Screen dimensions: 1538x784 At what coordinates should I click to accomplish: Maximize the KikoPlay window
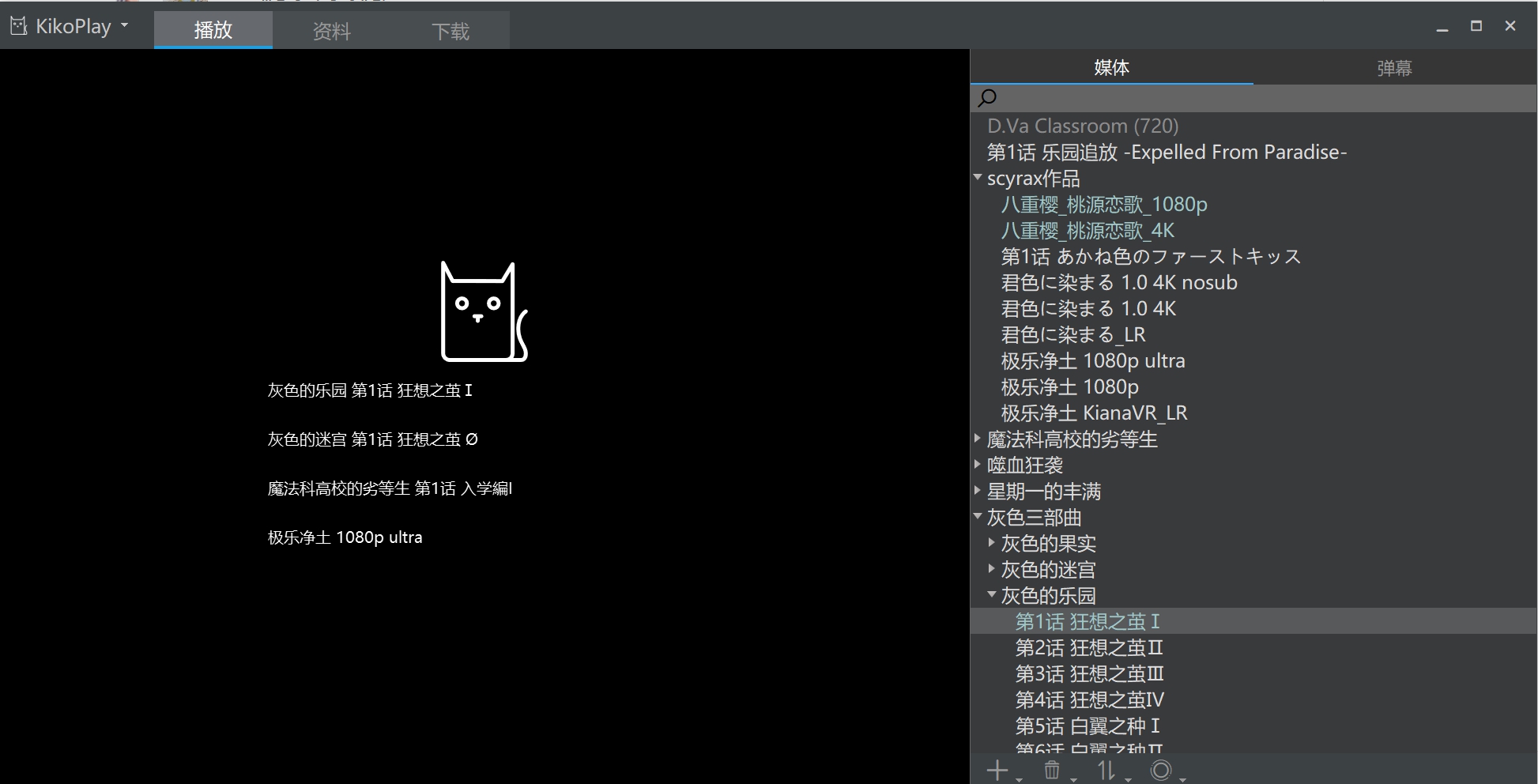coord(1476,26)
